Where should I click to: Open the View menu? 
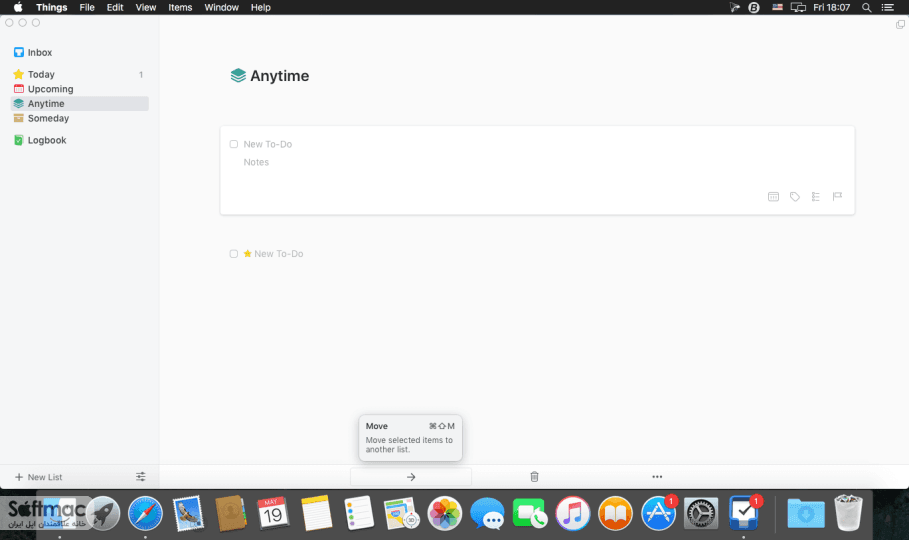click(x=146, y=7)
